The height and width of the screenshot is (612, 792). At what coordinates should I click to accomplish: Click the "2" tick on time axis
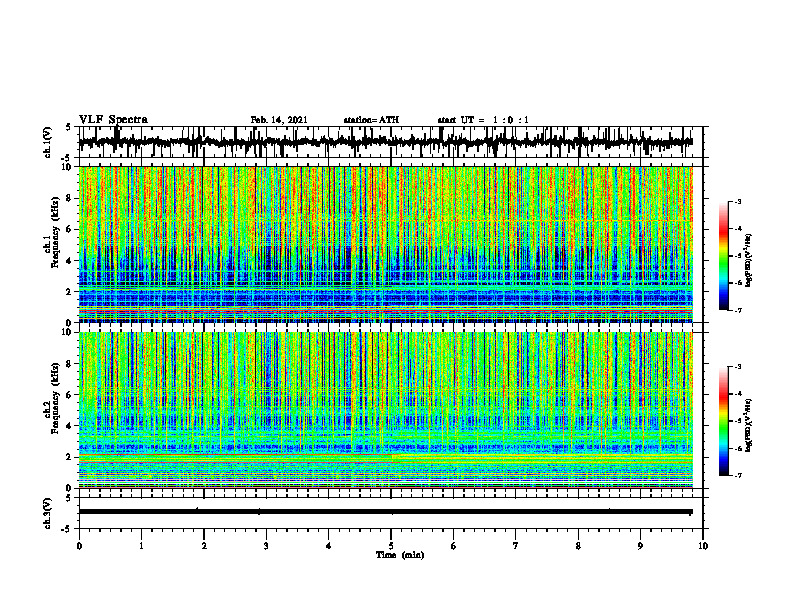click(204, 546)
